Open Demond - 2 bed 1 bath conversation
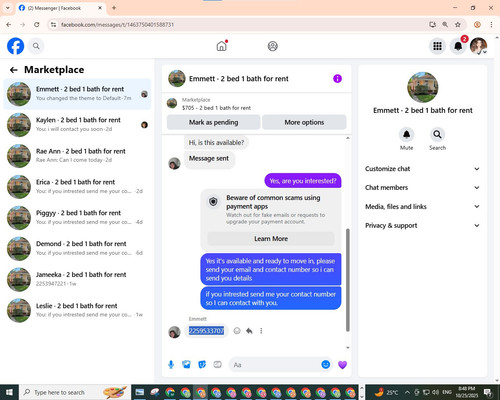The width and height of the screenshot is (500, 400). tap(77, 249)
